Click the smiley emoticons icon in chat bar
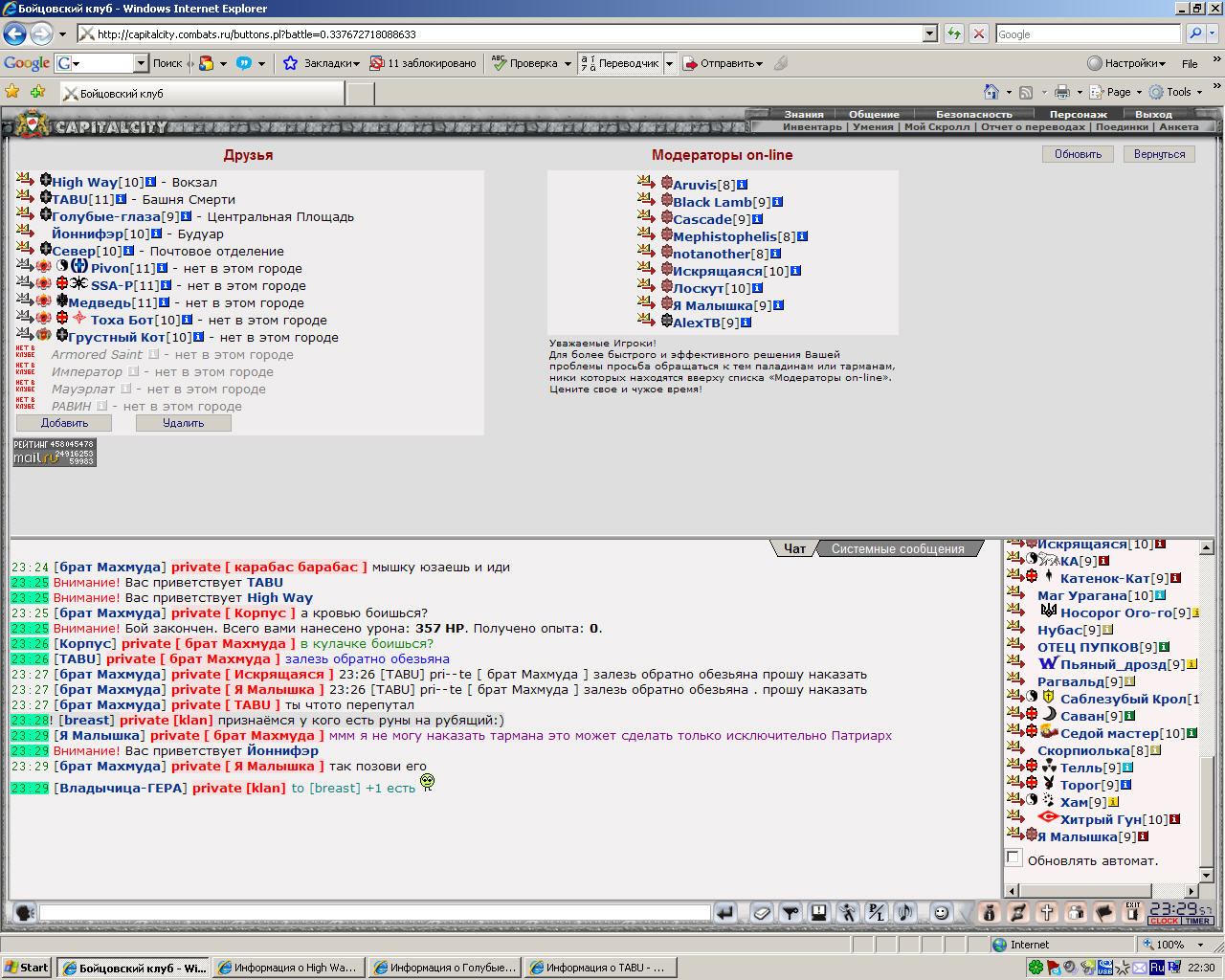Image resolution: width=1225 pixels, height=980 pixels. point(941,913)
